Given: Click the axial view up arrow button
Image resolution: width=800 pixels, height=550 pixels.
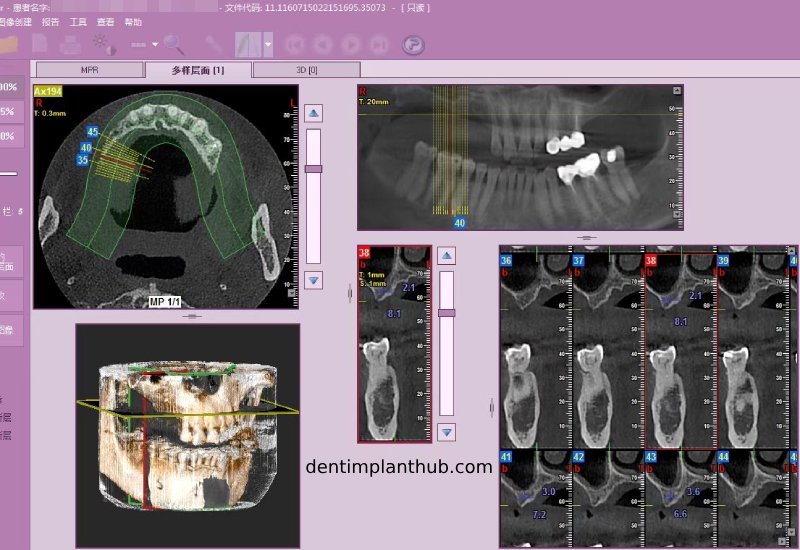Looking at the screenshot, I should coord(313,113).
